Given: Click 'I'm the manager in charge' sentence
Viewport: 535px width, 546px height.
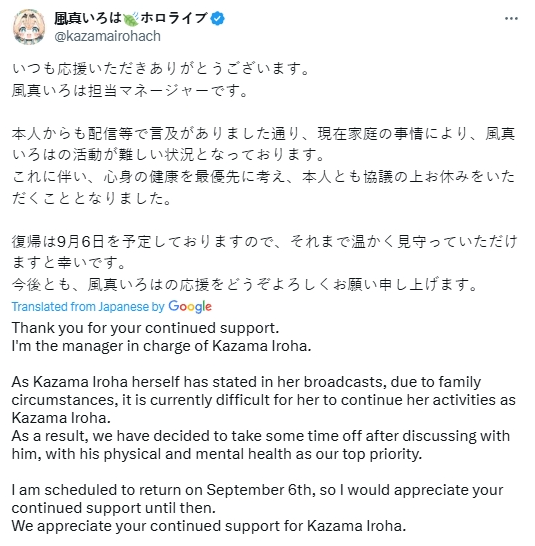Looking at the screenshot, I should [x=161, y=346].
